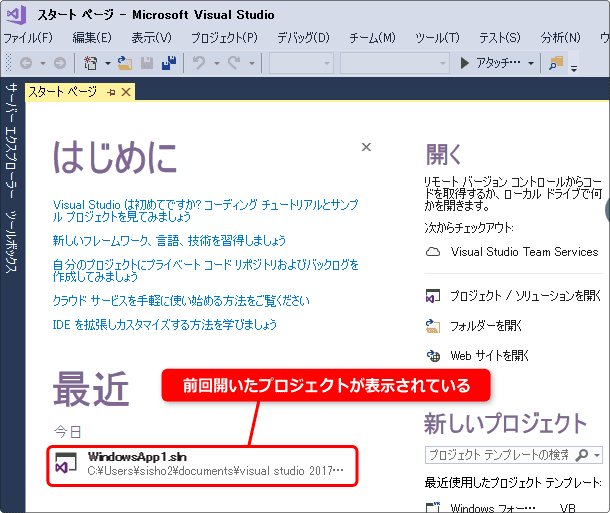Open the coding tutorials and samples link
The image size is (610, 513).
[x=205, y=210]
